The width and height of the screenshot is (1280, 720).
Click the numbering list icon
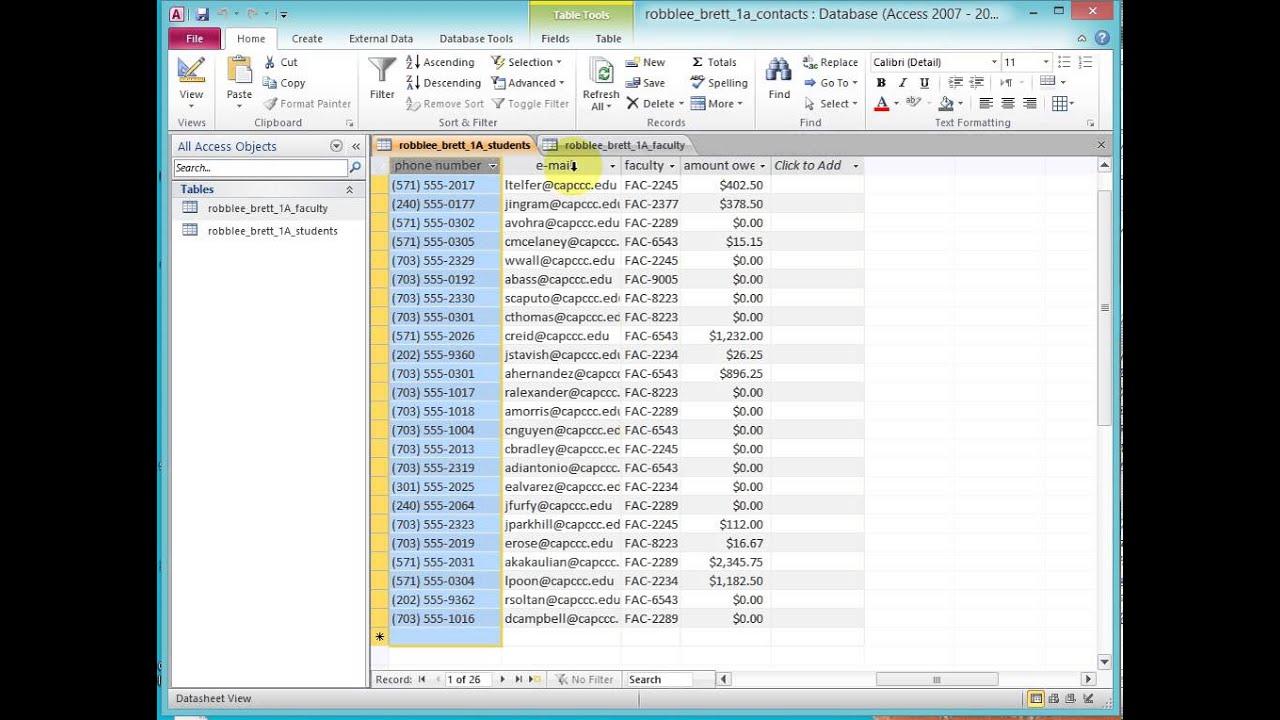point(1086,62)
